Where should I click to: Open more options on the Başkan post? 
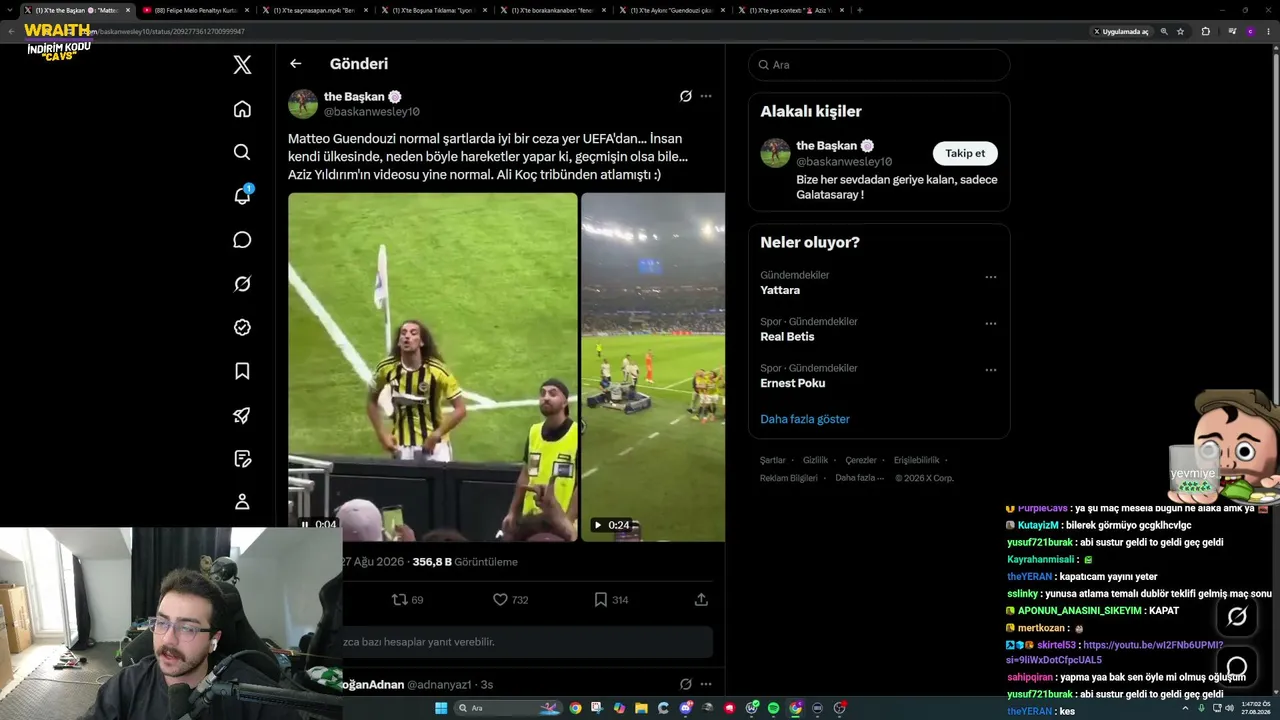[x=706, y=96]
